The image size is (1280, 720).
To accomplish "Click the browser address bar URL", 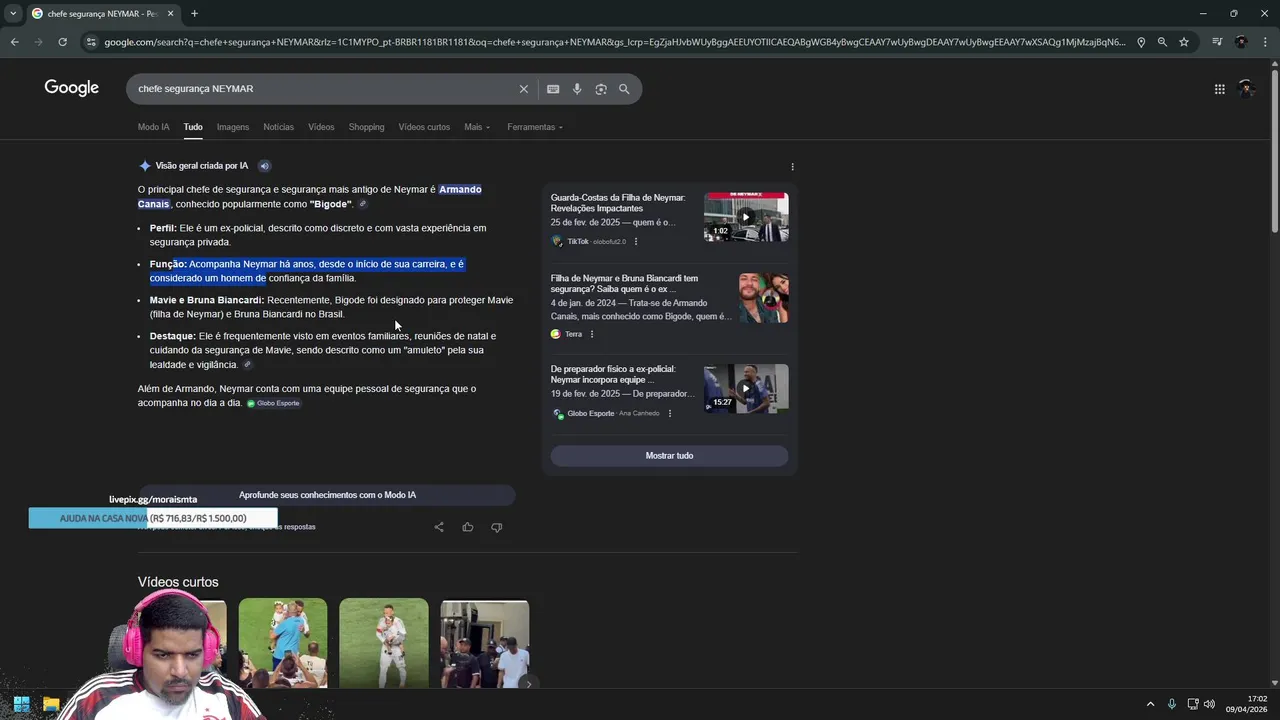I will coord(614,42).
